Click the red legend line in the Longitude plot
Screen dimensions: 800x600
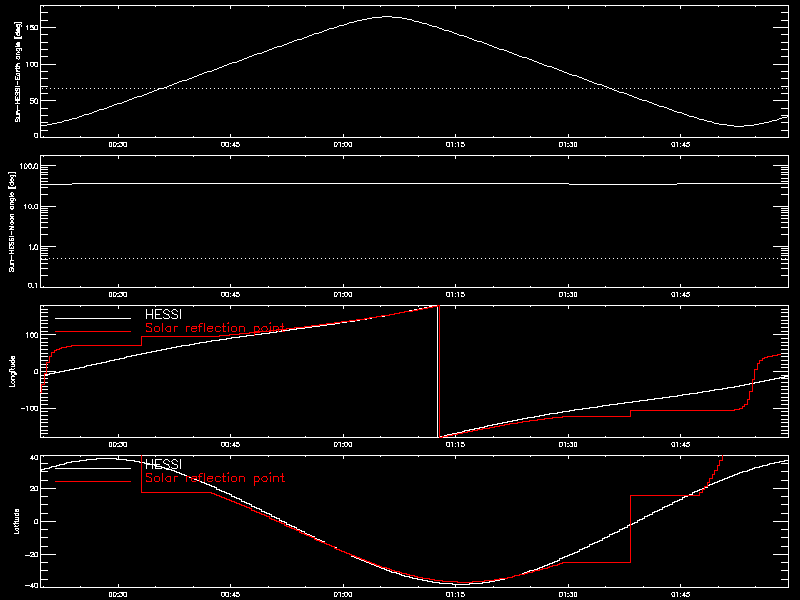coord(93,332)
